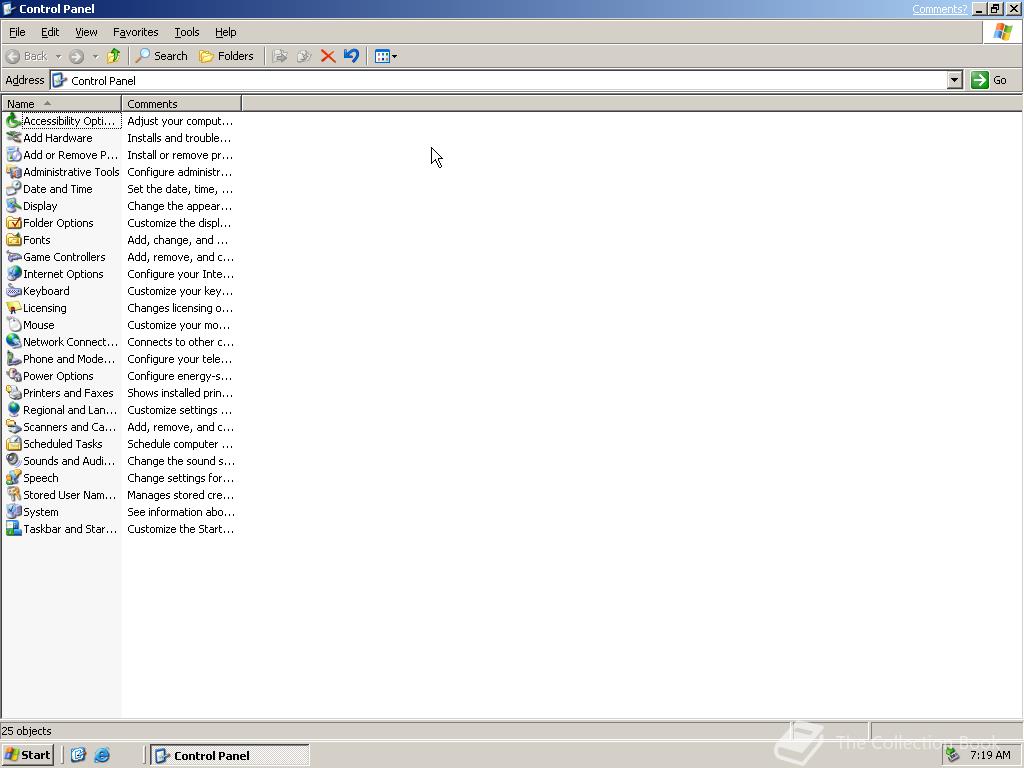
Task: Select the Speech icon
Action: pos(14,477)
